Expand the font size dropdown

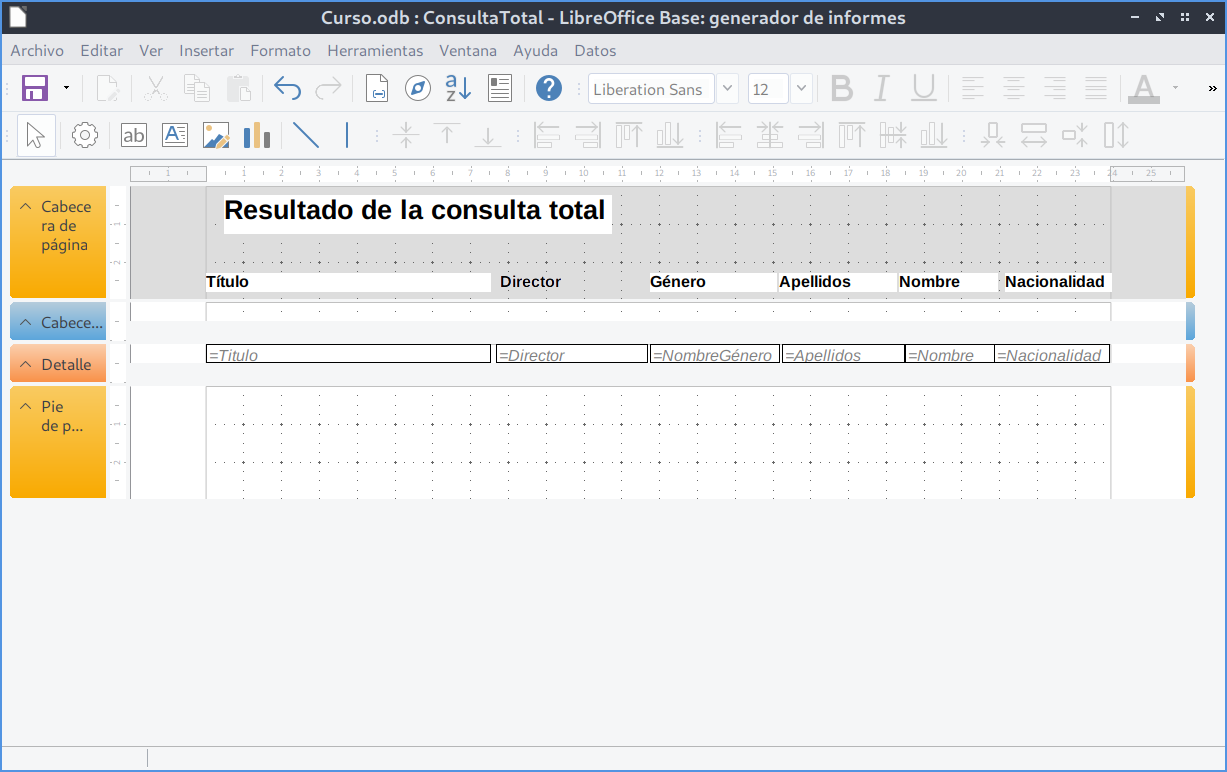tap(801, 89)
